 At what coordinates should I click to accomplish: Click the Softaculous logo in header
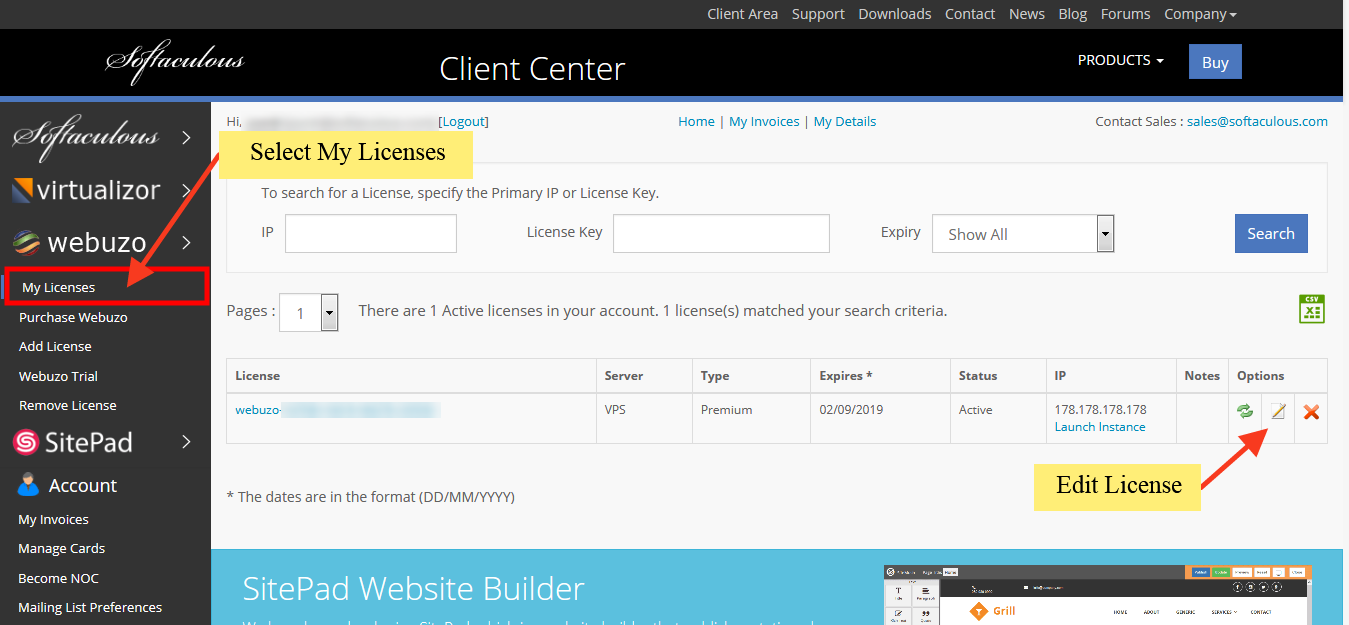pyautogui.click(x=175, y=61)
